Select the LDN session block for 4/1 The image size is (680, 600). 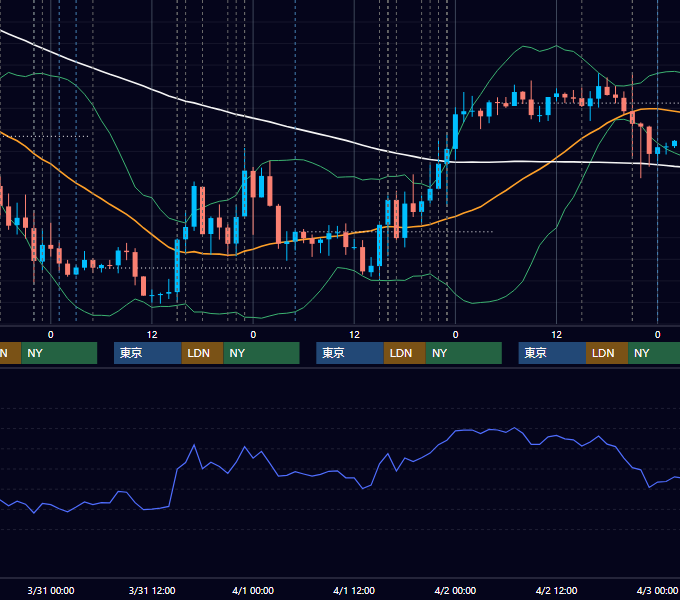tap(405, 353)
